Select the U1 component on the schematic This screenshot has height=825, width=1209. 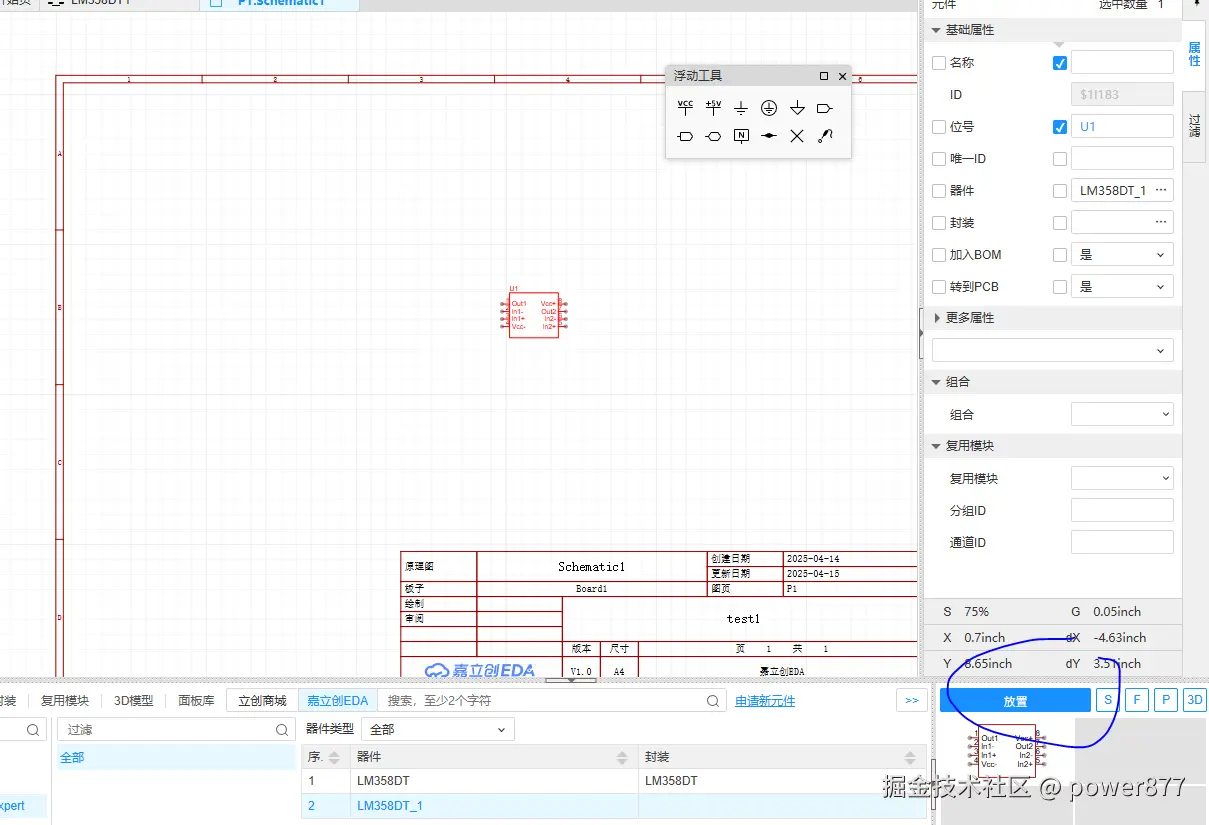(x=534, y=315)
